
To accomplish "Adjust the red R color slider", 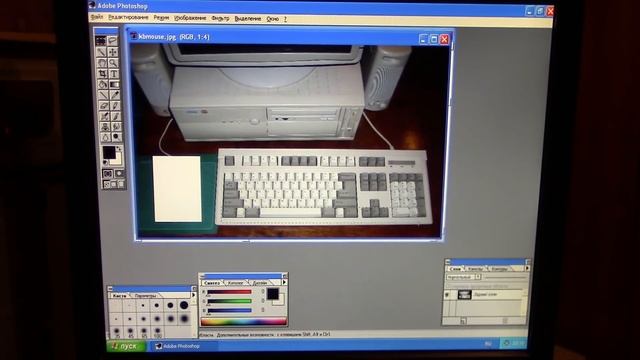I will pos(229,291).
